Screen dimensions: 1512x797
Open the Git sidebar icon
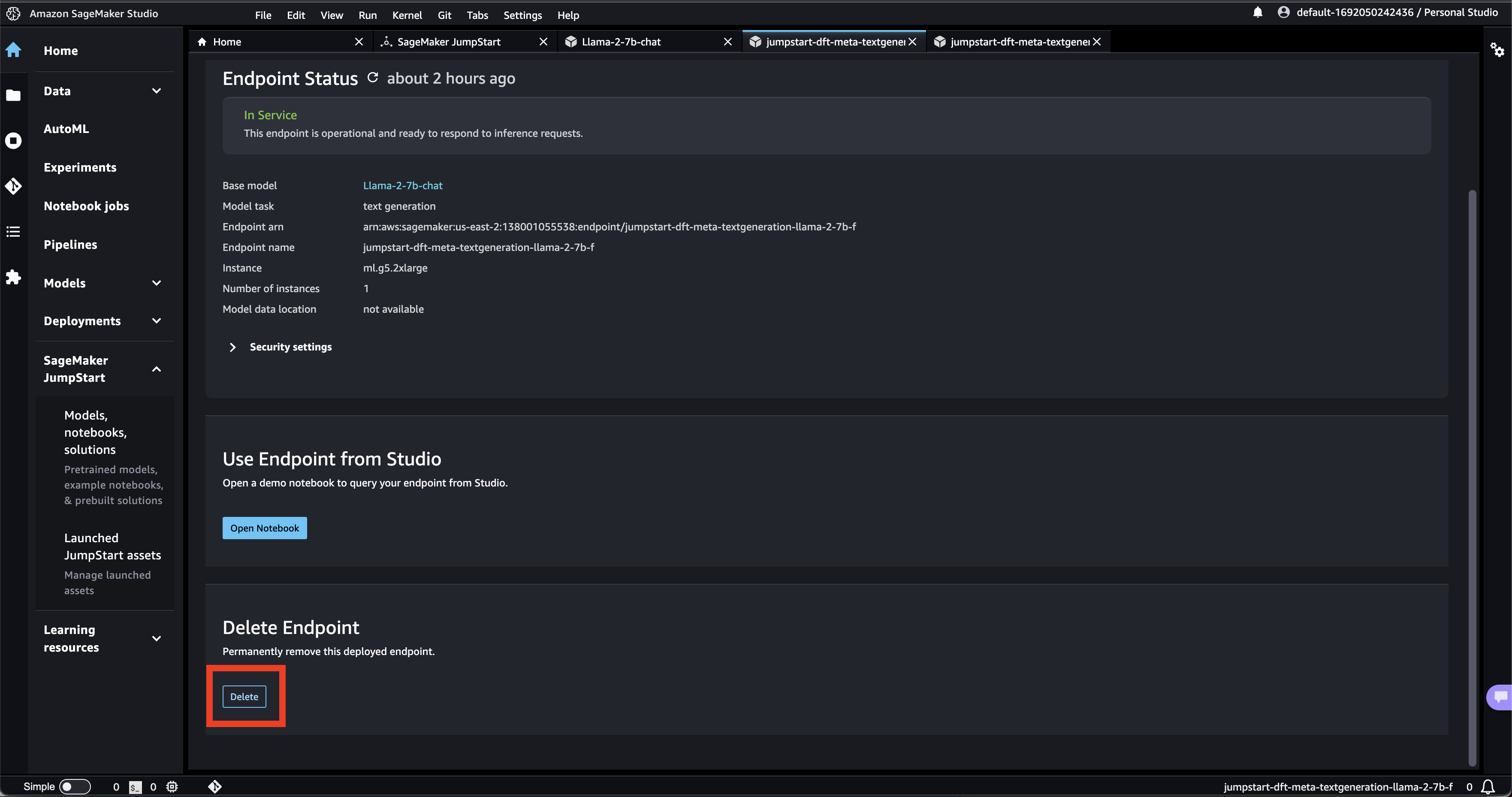[13, 186]
